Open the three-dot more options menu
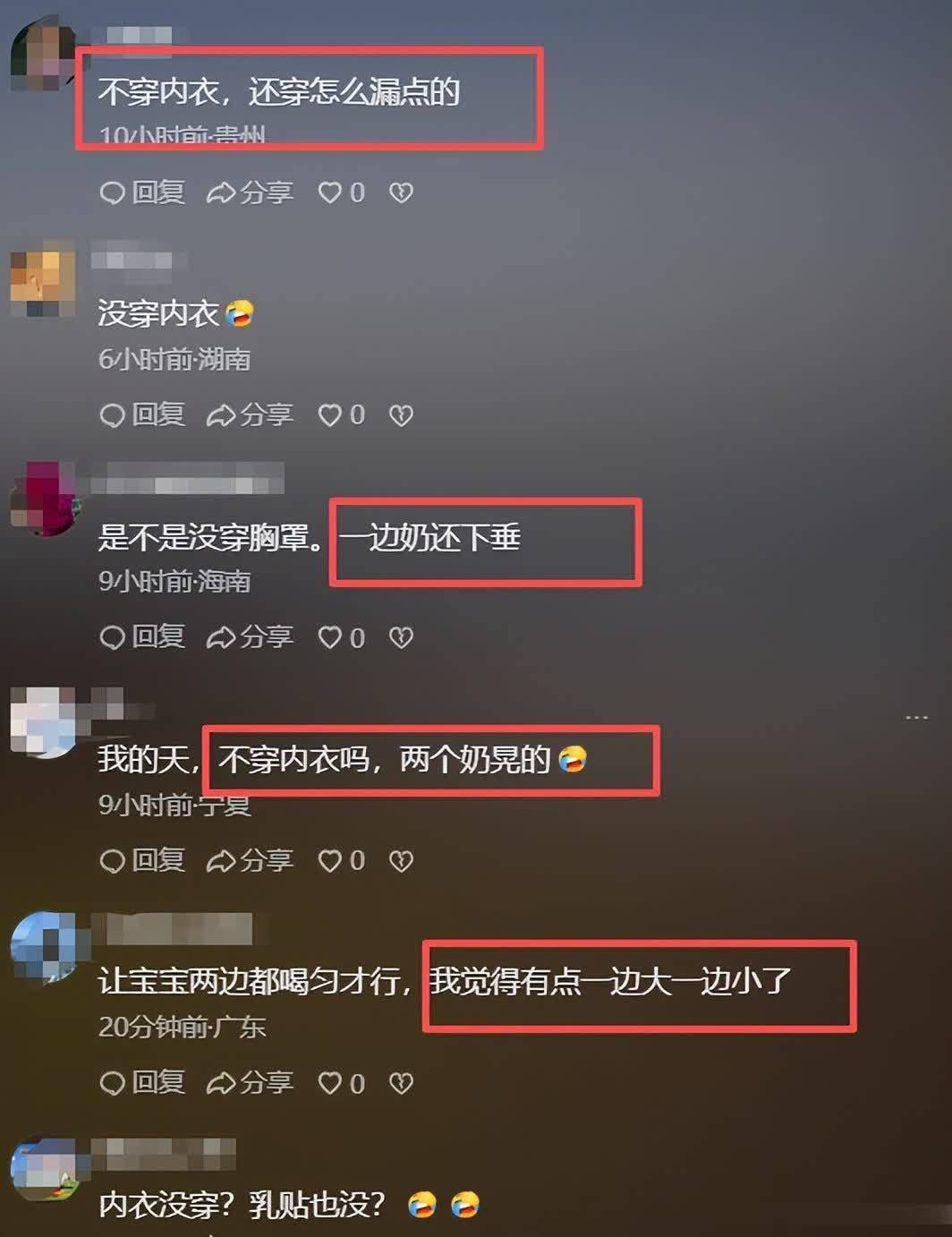This screenshot has width=952, height=1237. pyautogui.click(x=916, y=718)
